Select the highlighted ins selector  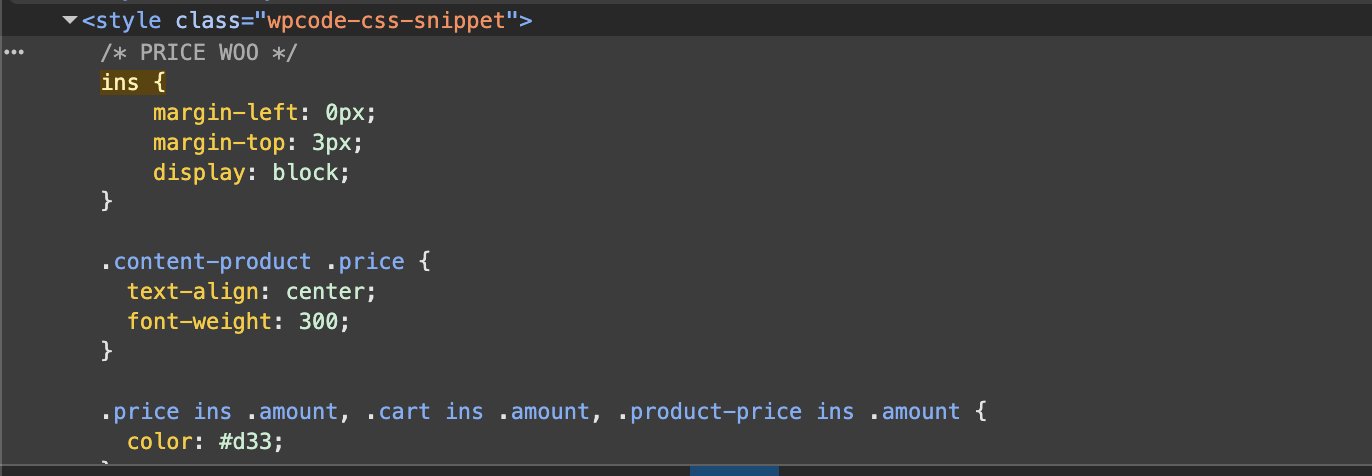coord(120,82)
